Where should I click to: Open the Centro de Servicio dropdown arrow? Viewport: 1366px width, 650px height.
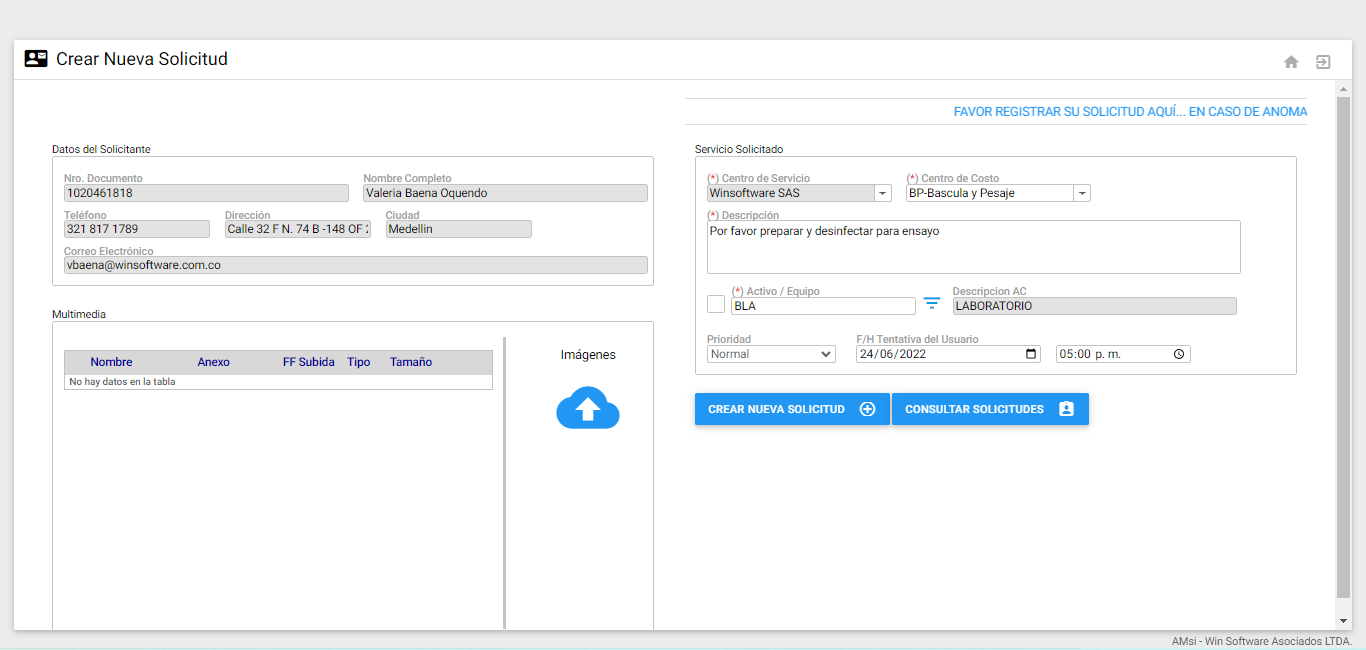[883, 193]
